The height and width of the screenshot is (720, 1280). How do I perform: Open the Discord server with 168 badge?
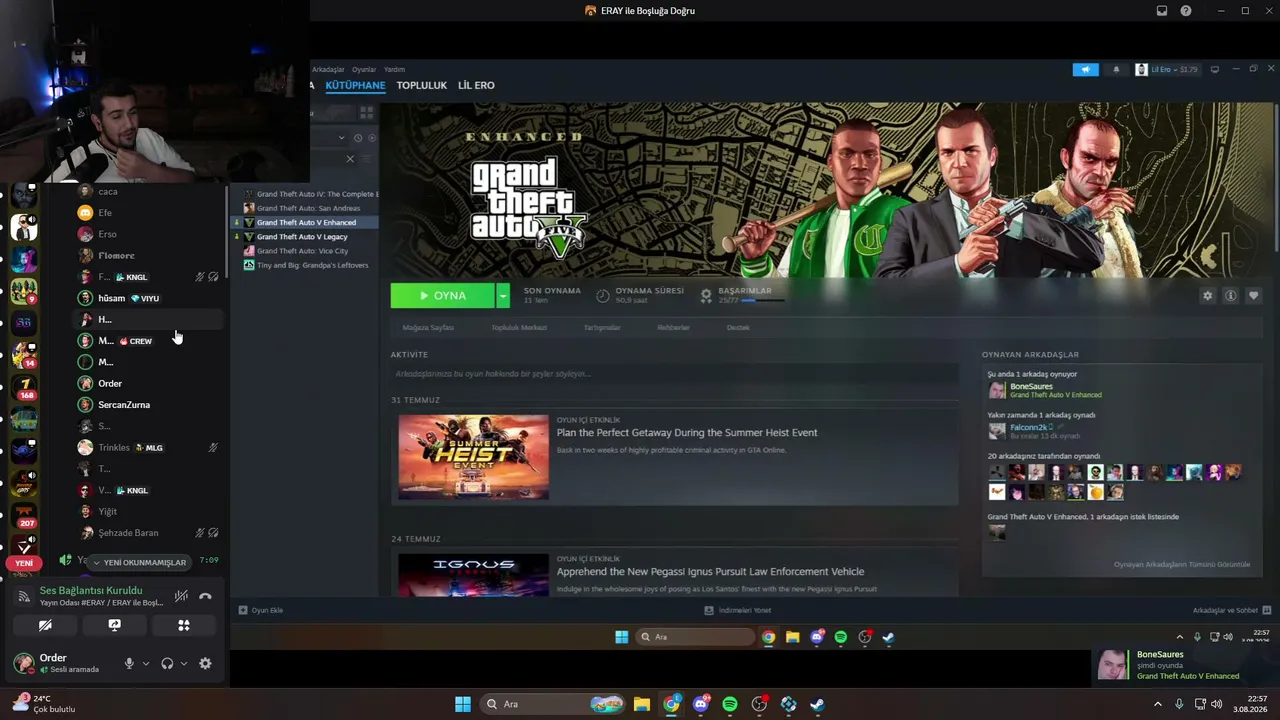coord(25,386)
